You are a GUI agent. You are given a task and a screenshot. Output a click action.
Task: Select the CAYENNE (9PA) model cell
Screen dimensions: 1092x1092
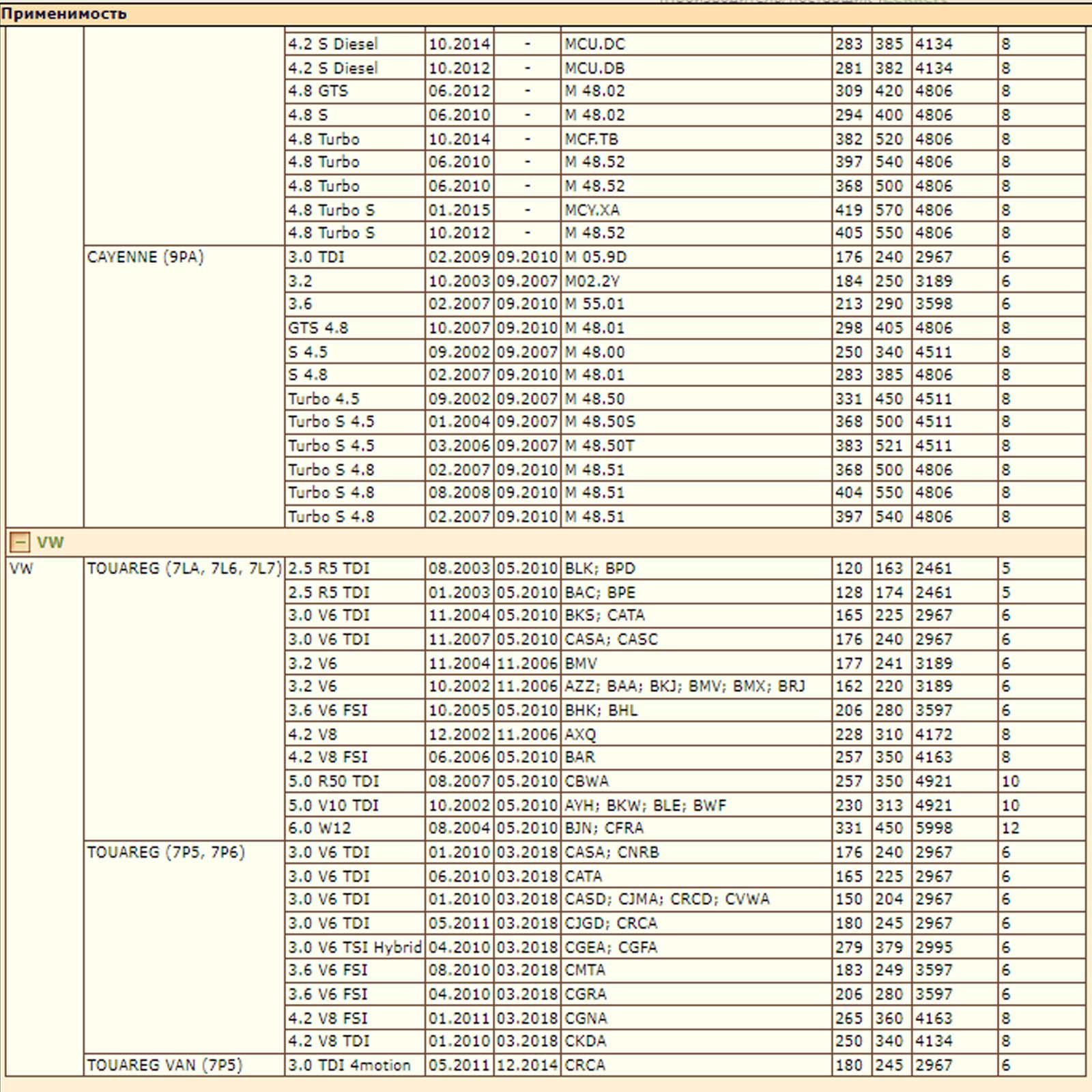point(145,257)
